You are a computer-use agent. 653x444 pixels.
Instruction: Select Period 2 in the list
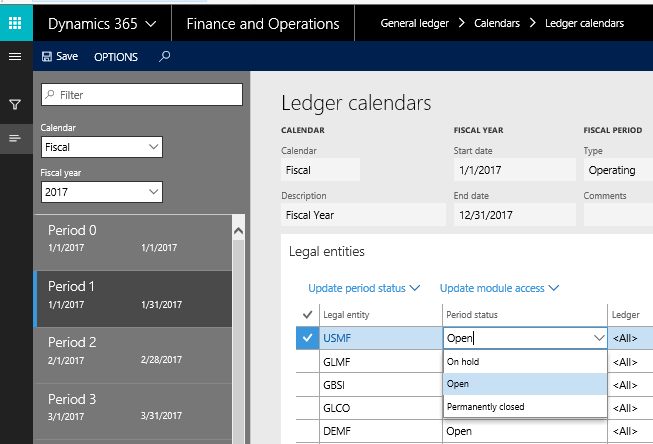pos(133,355)
